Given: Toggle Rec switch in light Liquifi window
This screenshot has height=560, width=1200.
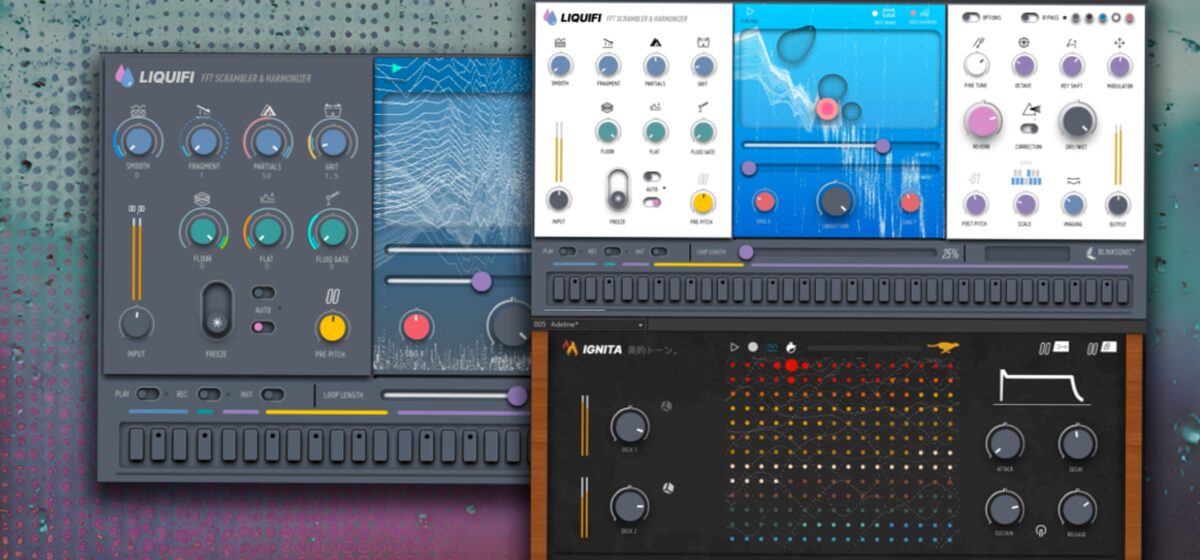Looking at the screenshot, I should pyautogui.click(x=612, y=252).
